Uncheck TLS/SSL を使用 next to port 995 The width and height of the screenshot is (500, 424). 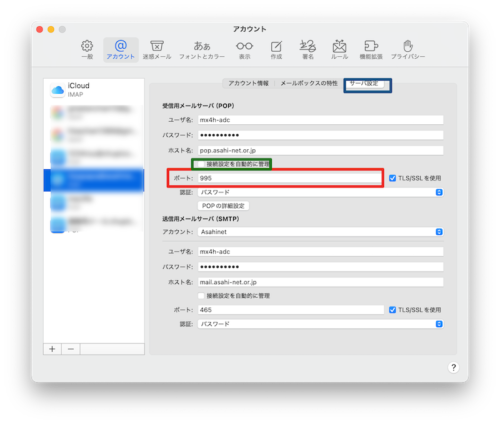tap(392, 178)
